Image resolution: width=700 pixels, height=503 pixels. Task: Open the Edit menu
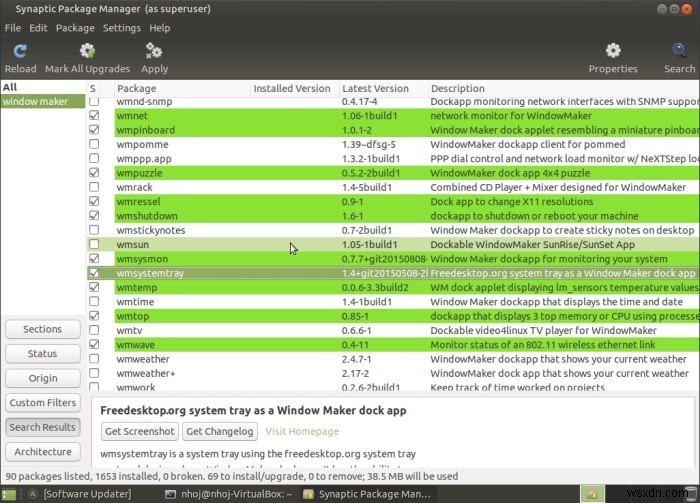[x=38, y=28]
